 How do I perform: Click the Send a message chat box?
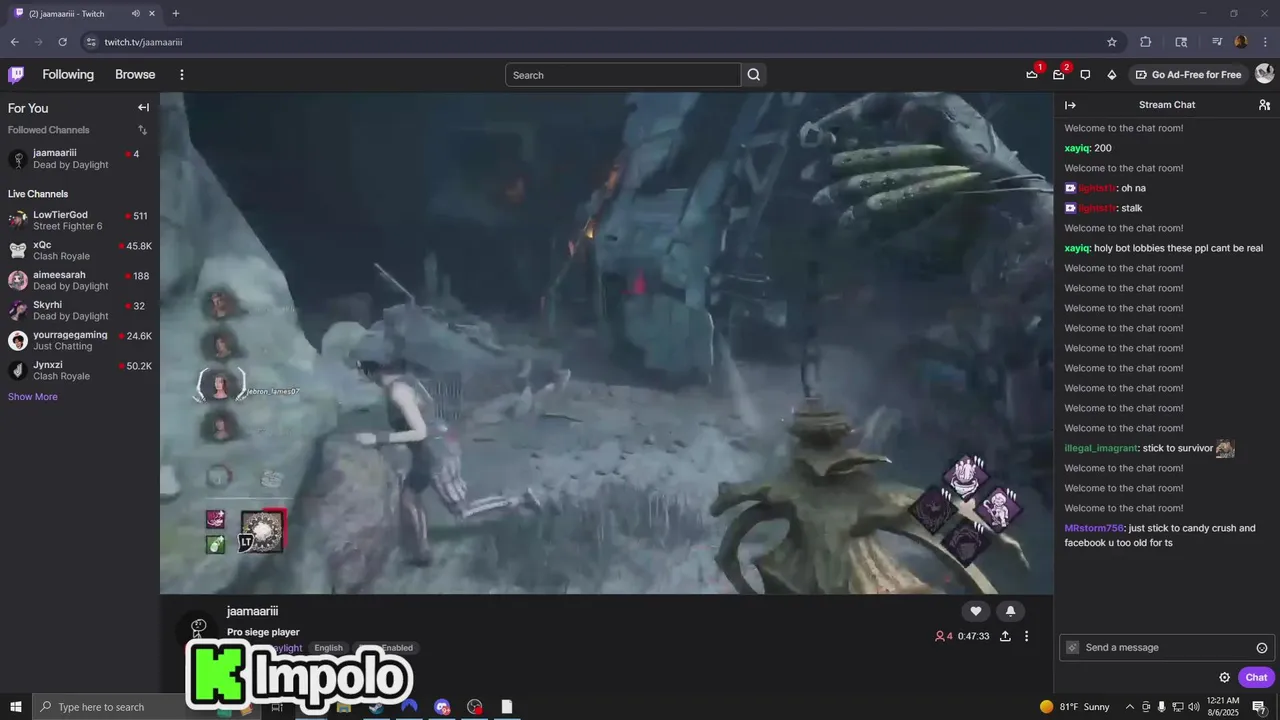point(1166,647)
